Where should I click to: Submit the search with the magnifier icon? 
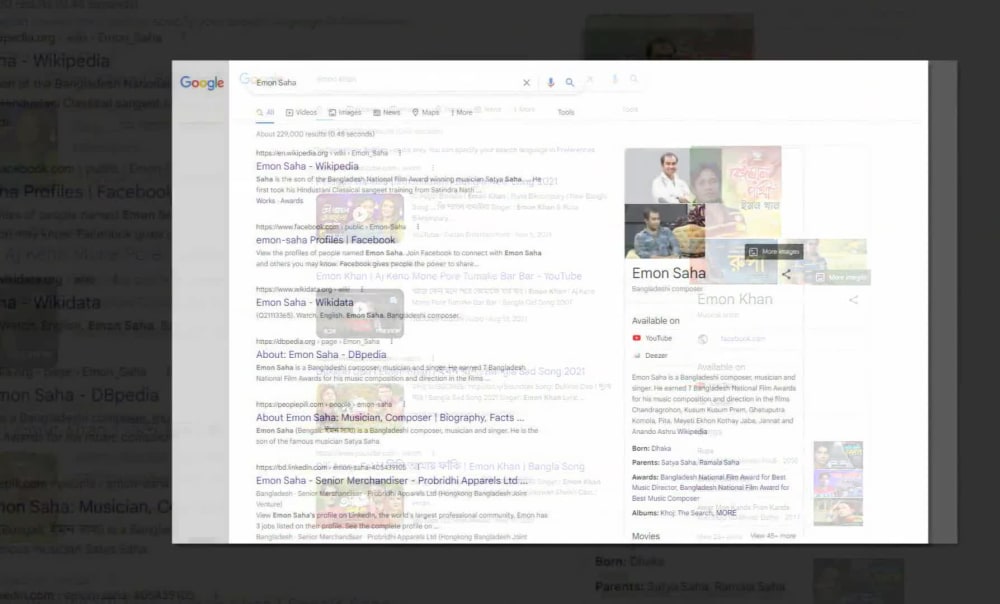point(570,82)
